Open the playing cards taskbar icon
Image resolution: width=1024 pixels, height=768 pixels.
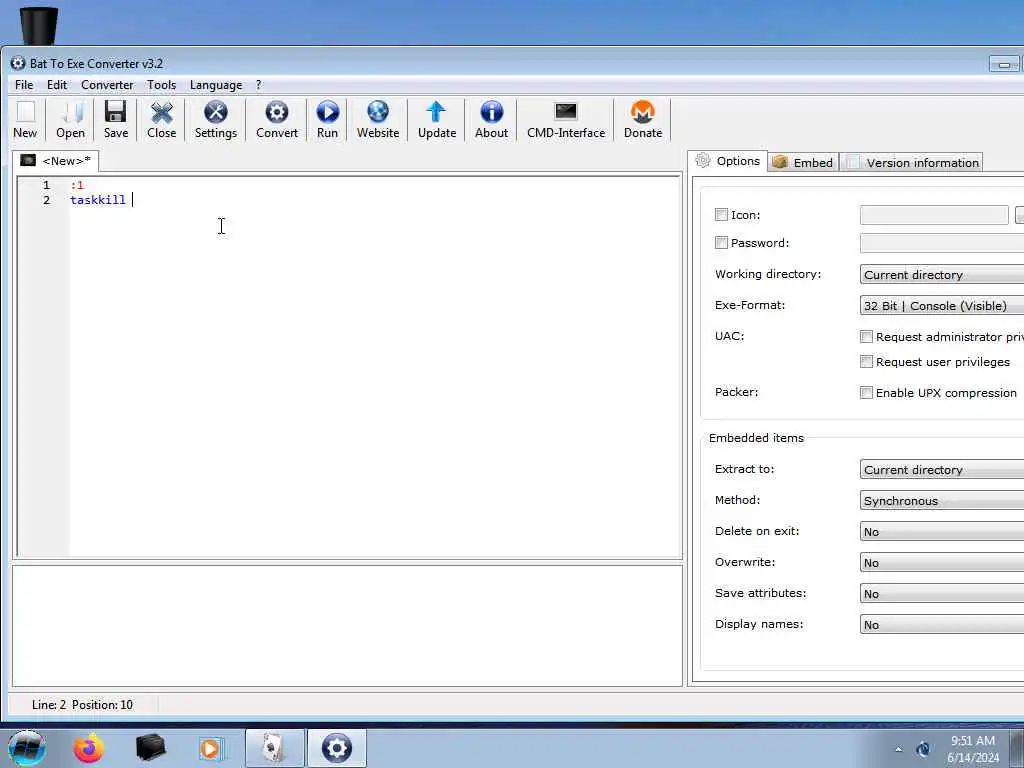pos(275,748)
